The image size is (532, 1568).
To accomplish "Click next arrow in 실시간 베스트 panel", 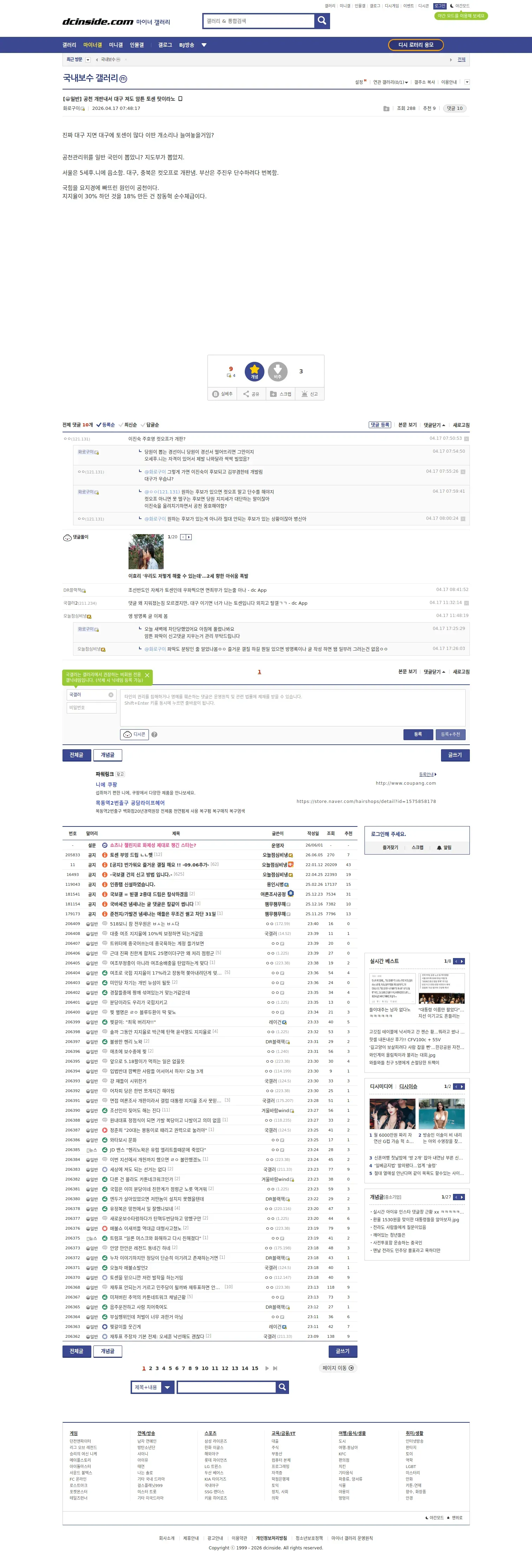I will click(462, 961).
